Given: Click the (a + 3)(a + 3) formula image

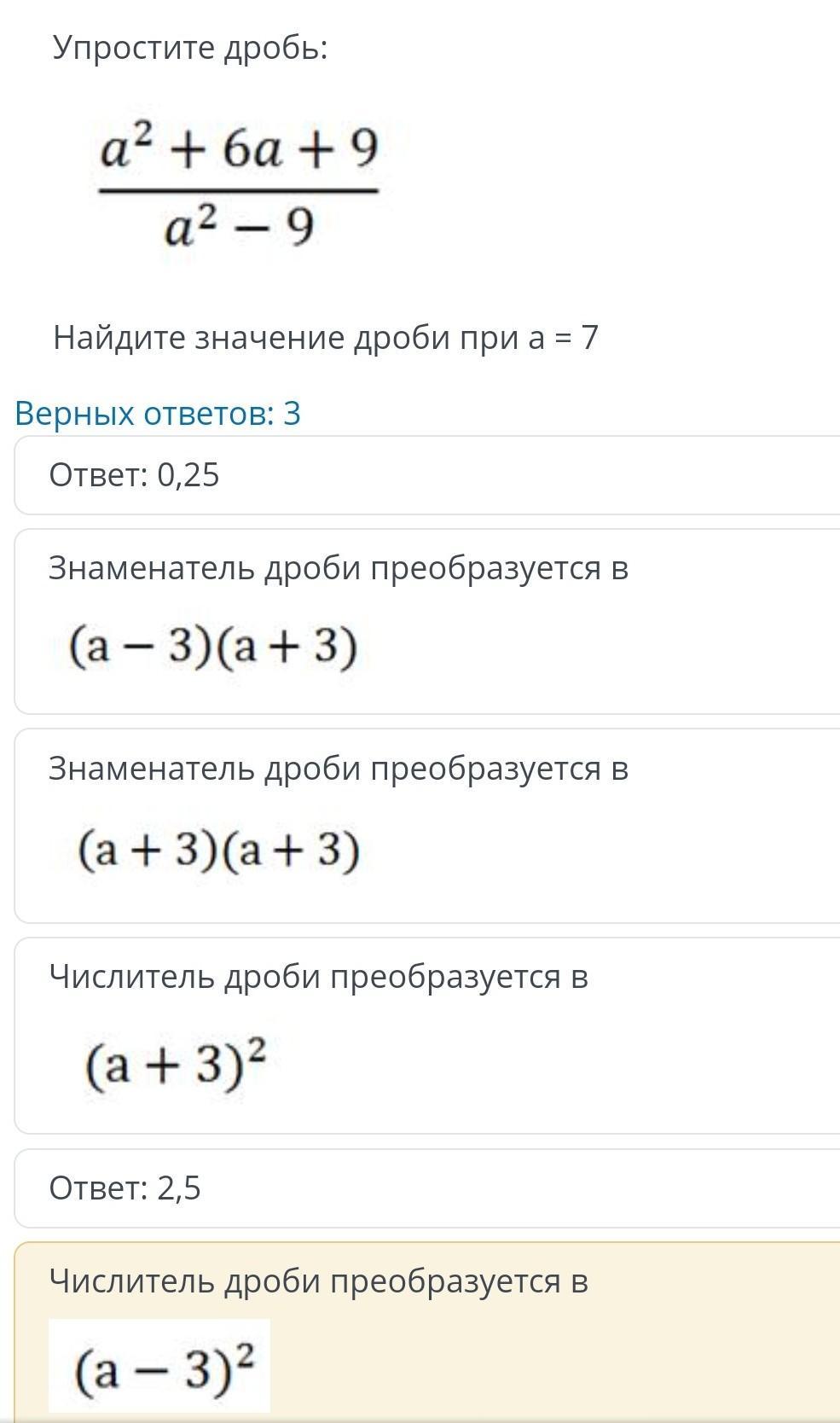Looking at the screenshot, I should pos(218,851).
